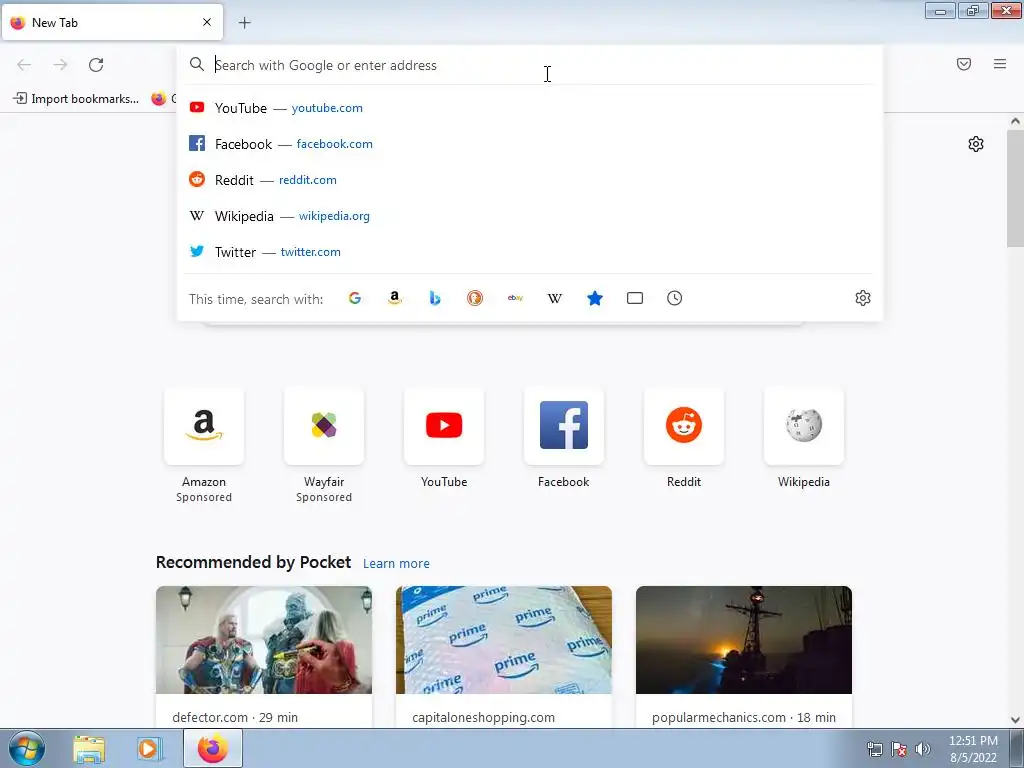Select the New Tab tab
Viewport: 1024px width, 768px height.
[112, 22]
